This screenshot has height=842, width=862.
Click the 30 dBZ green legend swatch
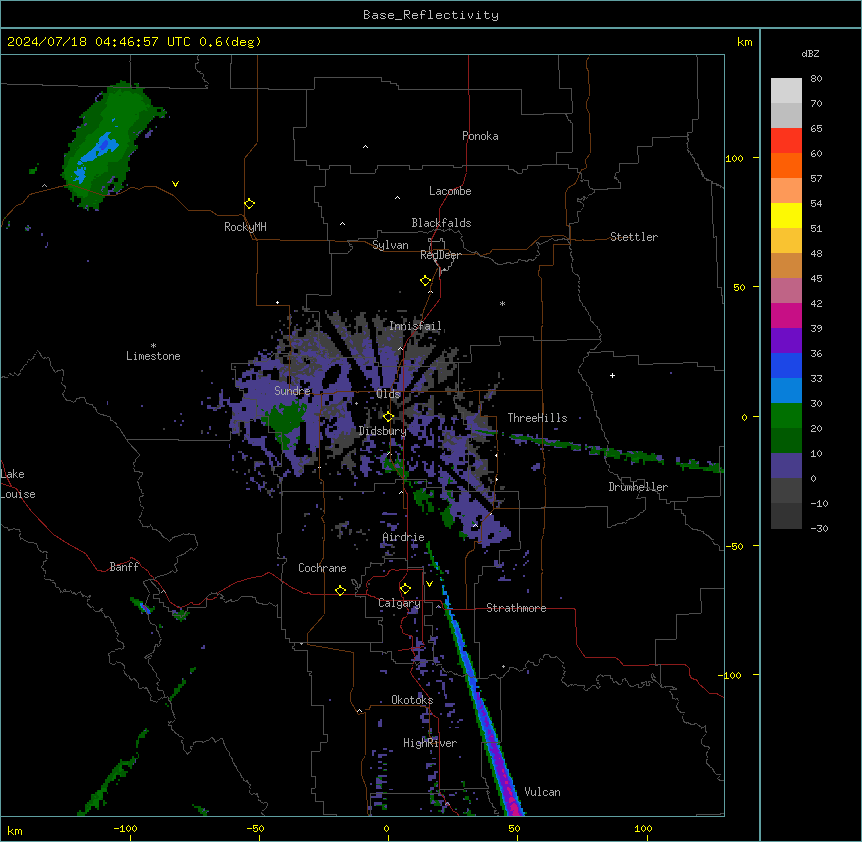point(786,416)
